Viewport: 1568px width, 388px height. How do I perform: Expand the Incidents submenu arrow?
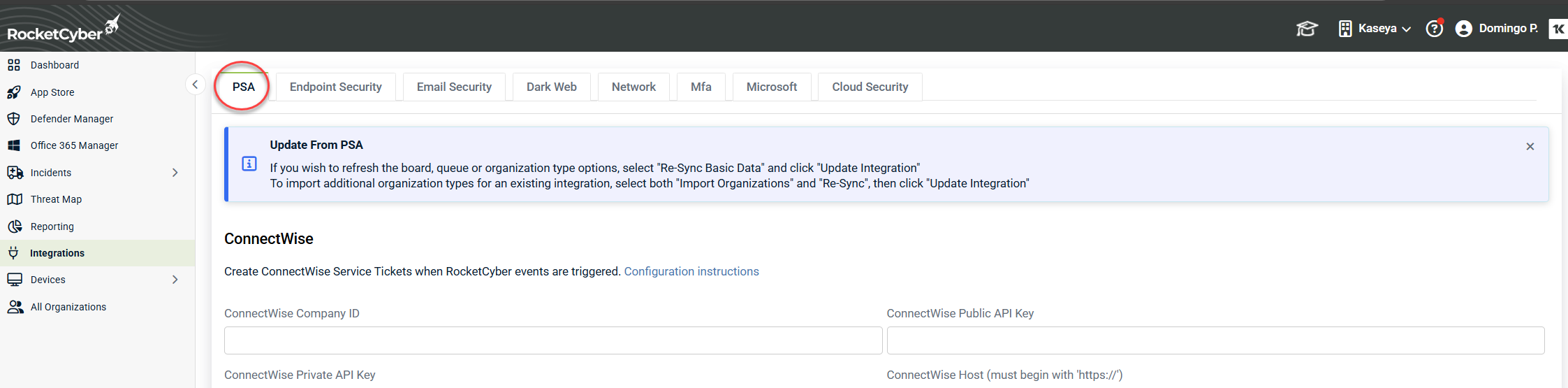point(175,173)
